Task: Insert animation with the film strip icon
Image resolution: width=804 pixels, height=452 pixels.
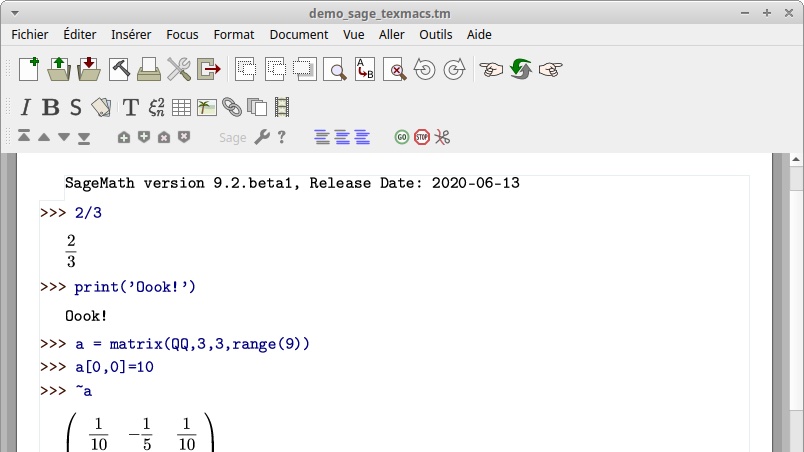Action: pyautogui.click(x=282, y=108)
